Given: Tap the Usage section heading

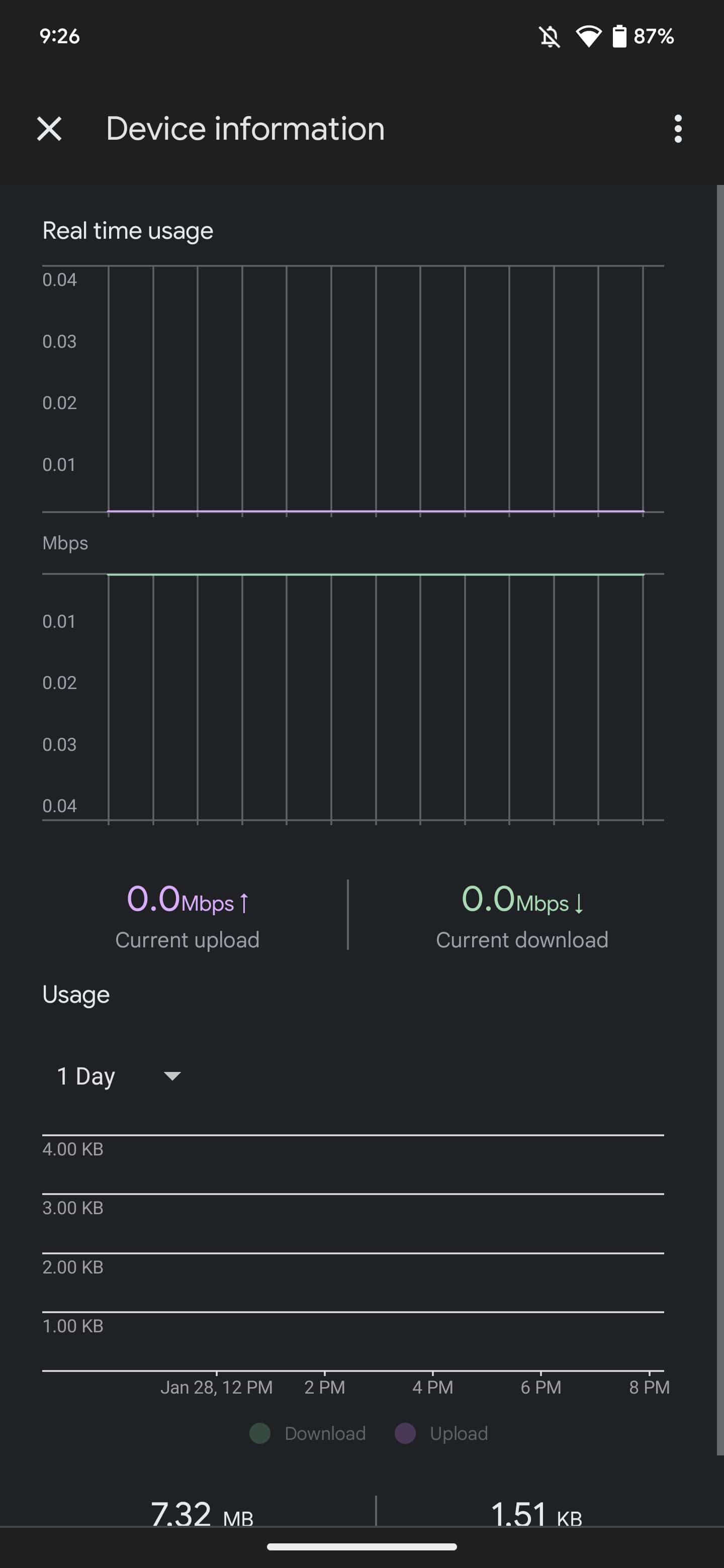Looking at the screenshot, I should (x=76, y=995).
